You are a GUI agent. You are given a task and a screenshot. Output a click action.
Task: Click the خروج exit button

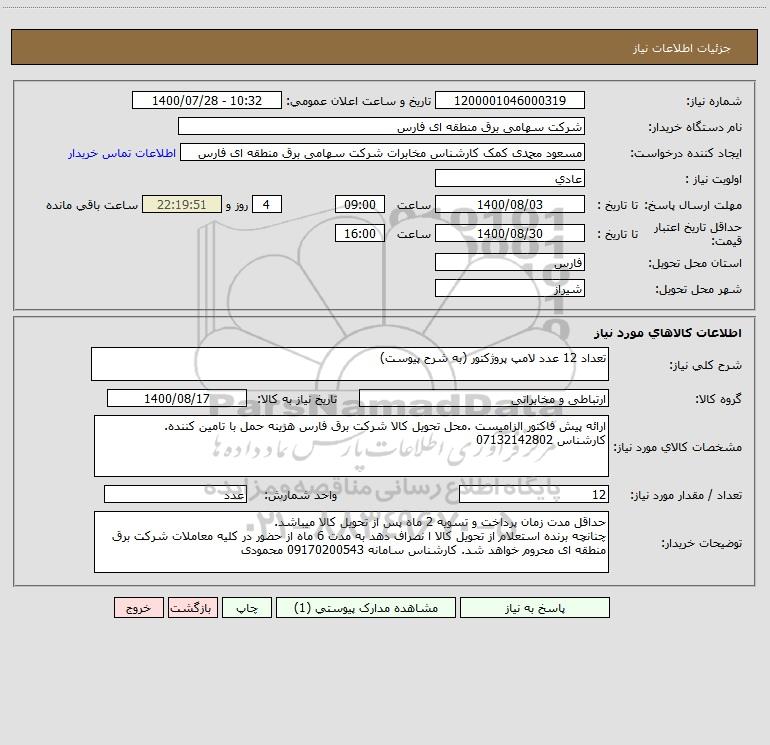click(138, 607)
